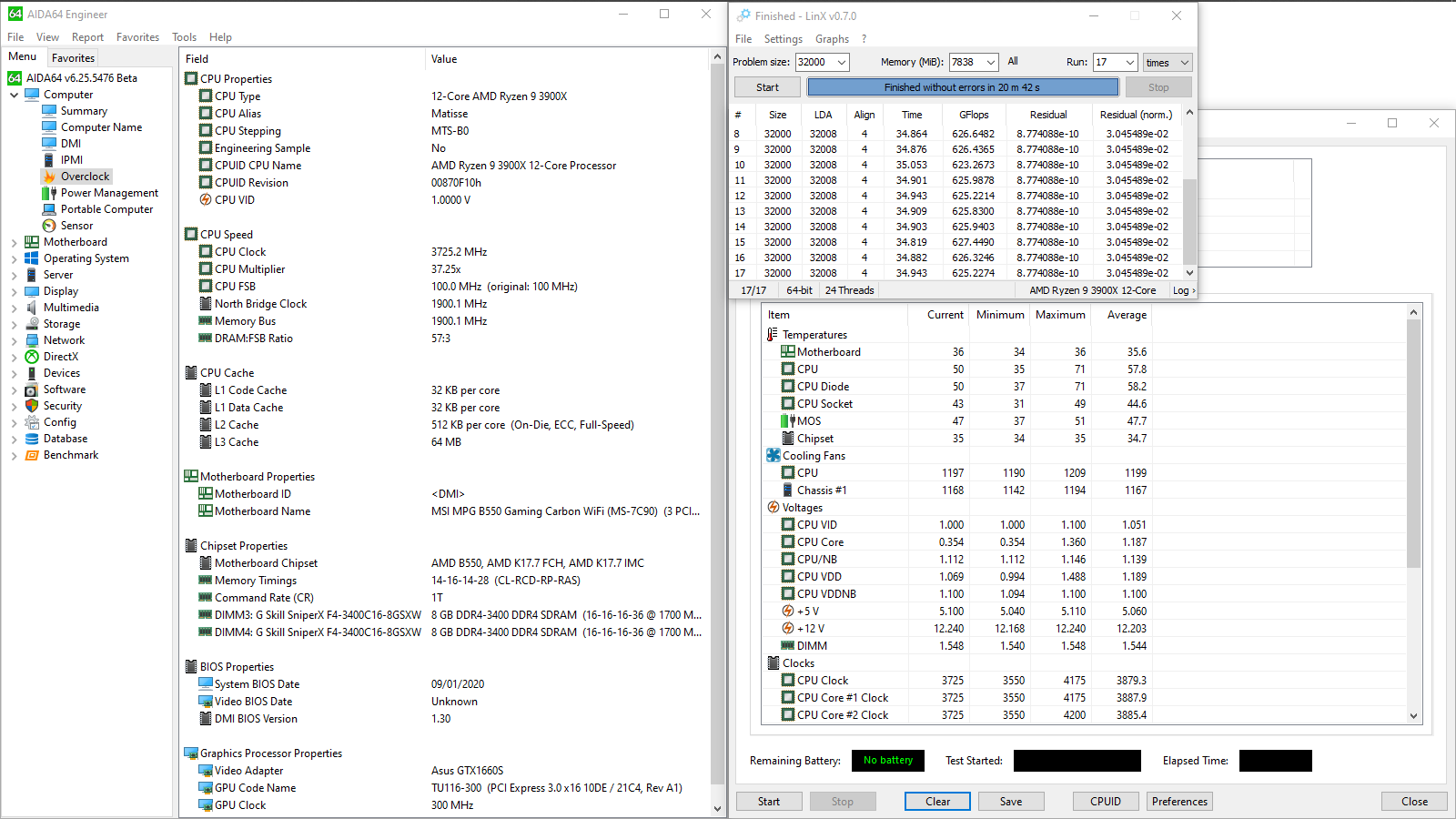Open the AIDA64 Tools menu
The height and width of the screenshot is (819, 1456).
pos(184,37)
